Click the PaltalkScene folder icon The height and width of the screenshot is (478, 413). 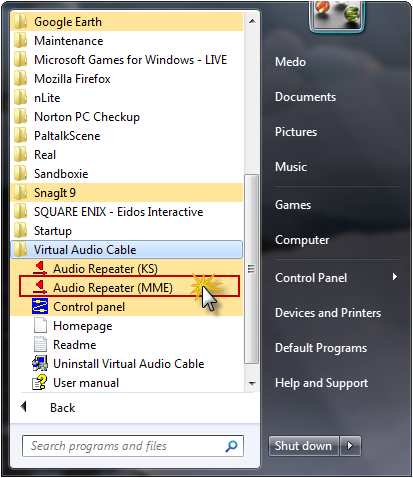(x=21, y=136)
